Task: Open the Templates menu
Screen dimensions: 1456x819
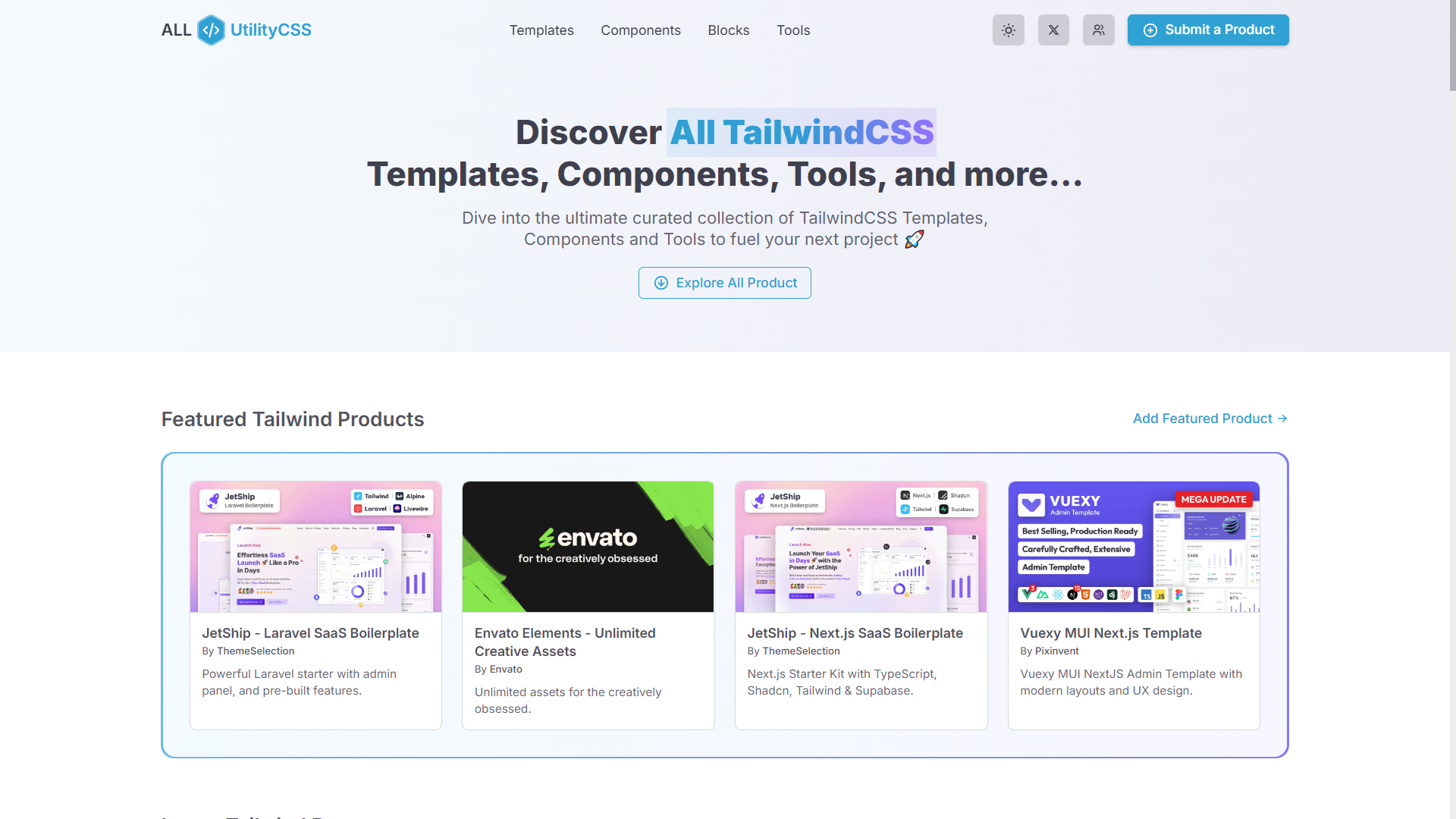Action: click(x=541, y=30)
